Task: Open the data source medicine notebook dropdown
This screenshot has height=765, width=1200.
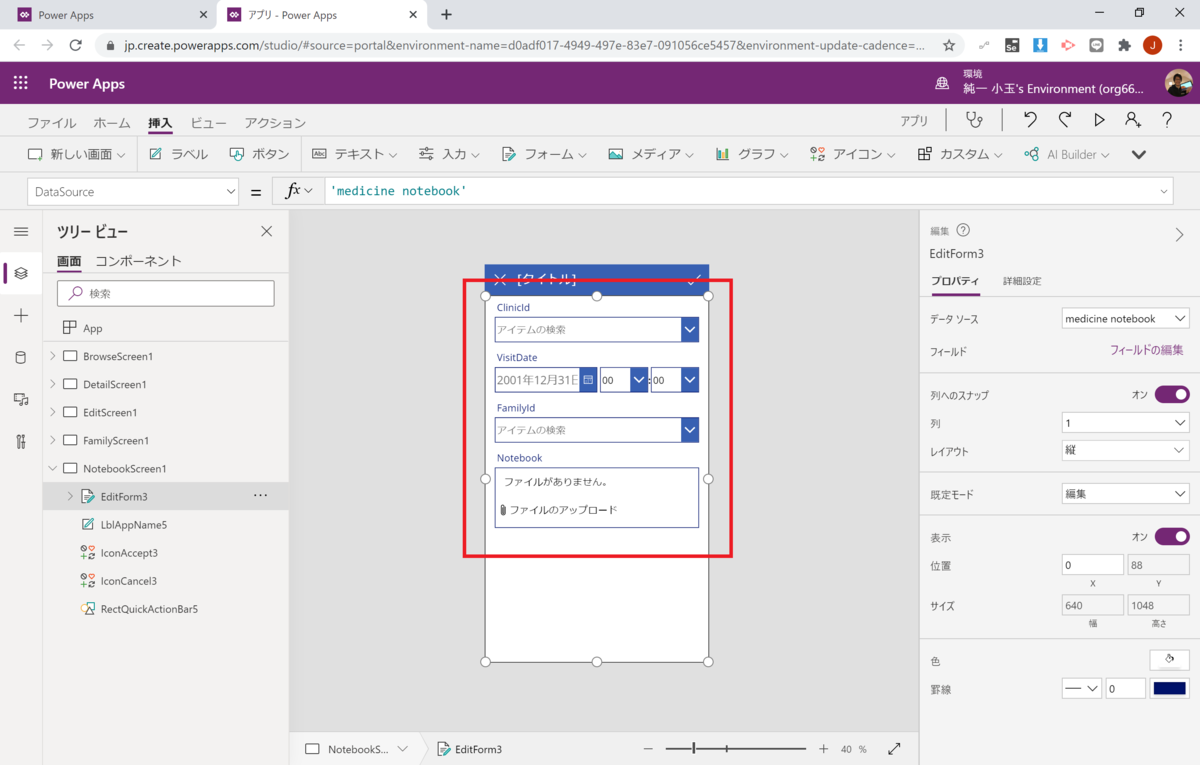Action: click(x=1125, y=319)
